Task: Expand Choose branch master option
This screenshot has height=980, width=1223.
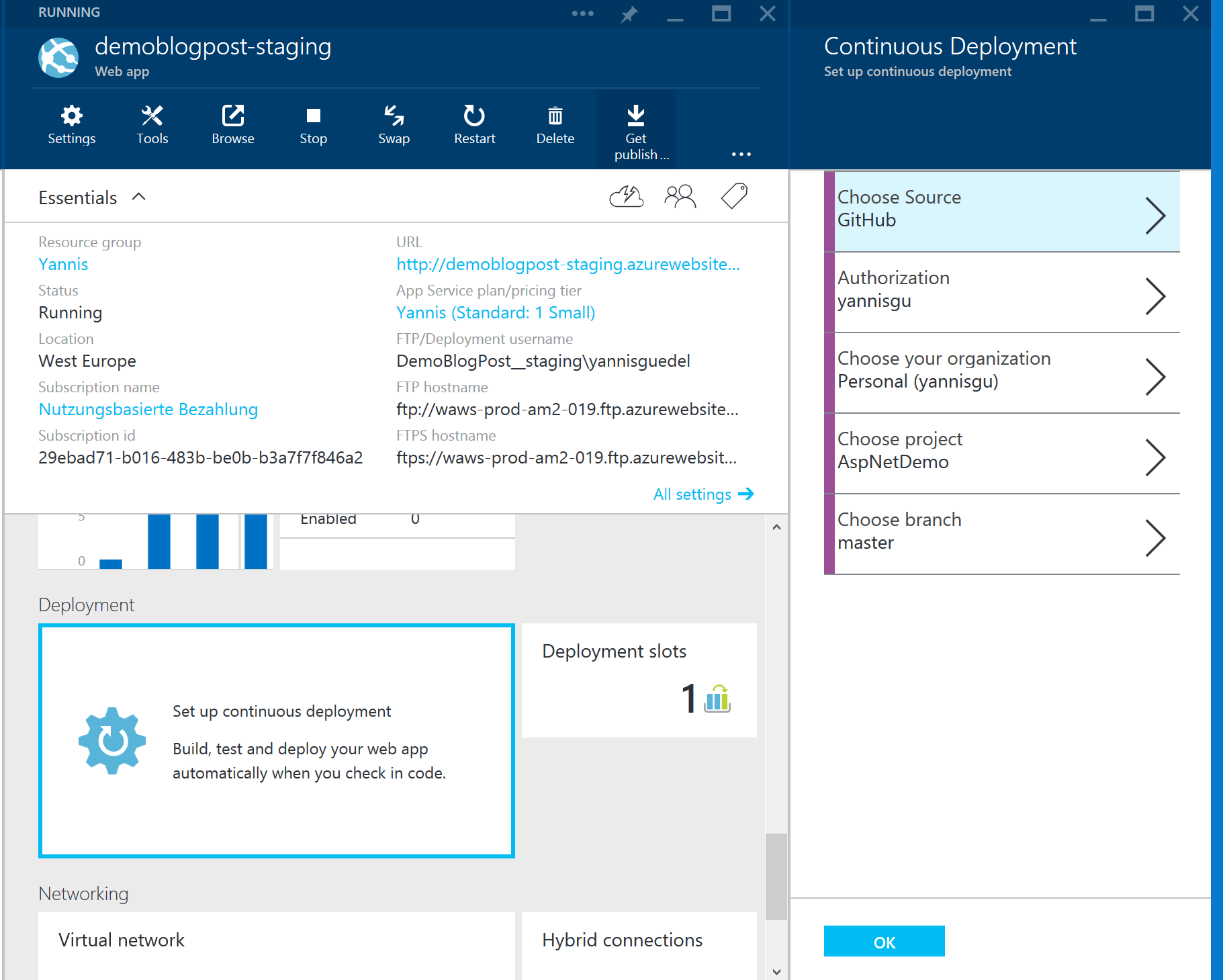Action: 1001,534
